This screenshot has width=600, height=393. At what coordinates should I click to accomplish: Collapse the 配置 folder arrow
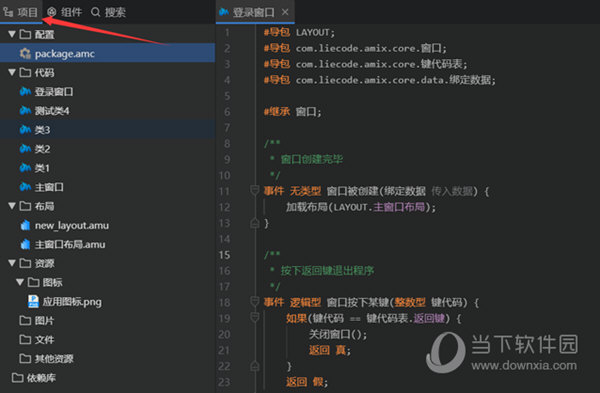(x=12, y=34)
